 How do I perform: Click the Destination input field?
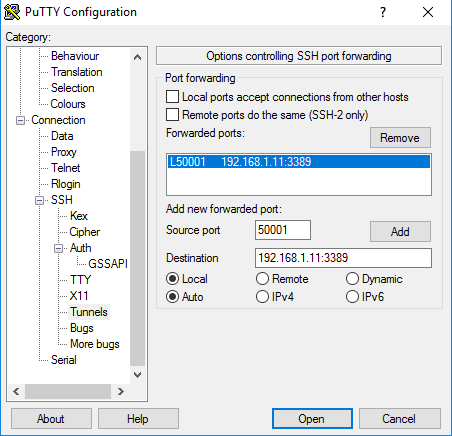(343, 258)
